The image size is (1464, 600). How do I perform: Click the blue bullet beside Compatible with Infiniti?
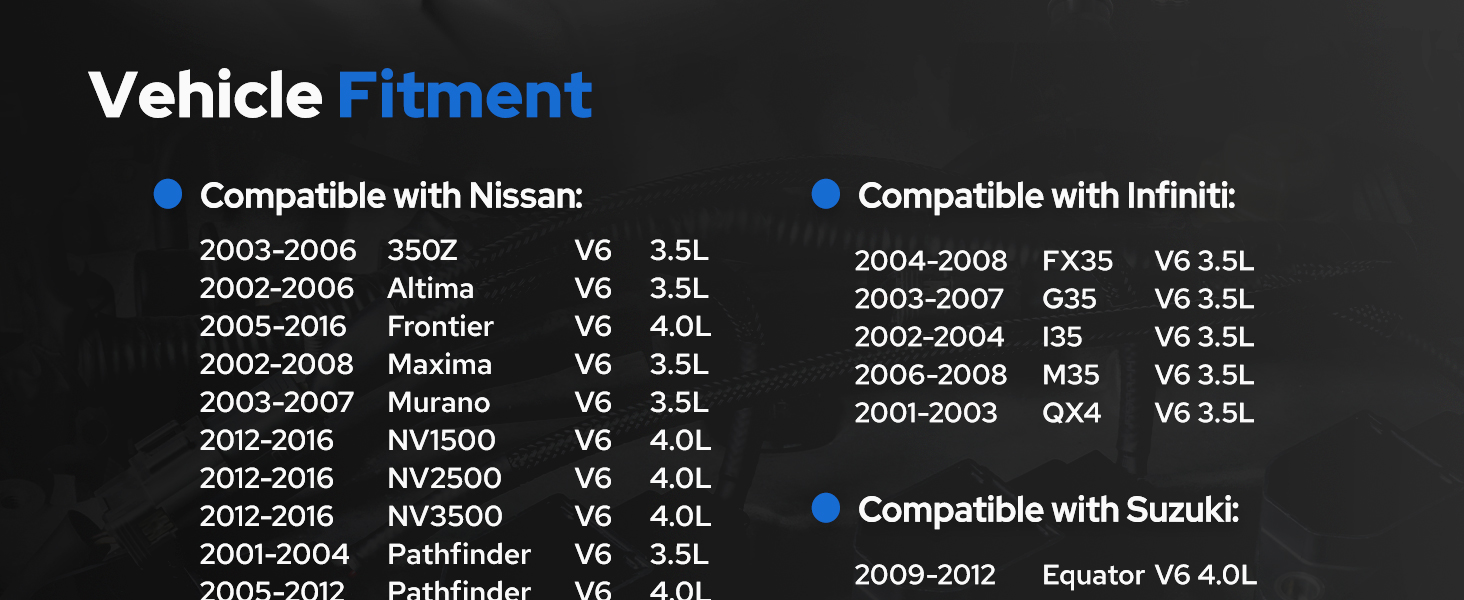point(826,195)
